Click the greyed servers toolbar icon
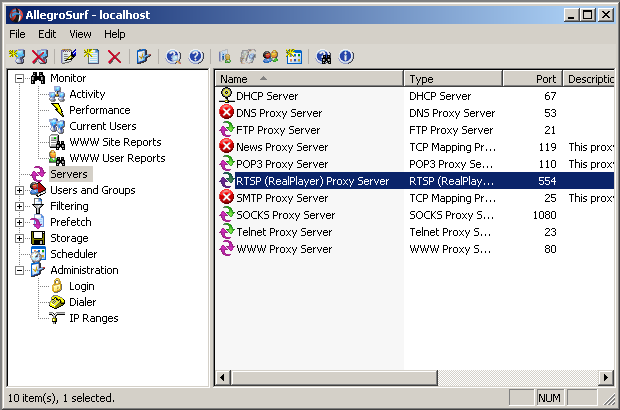 [x=248, y=57]
